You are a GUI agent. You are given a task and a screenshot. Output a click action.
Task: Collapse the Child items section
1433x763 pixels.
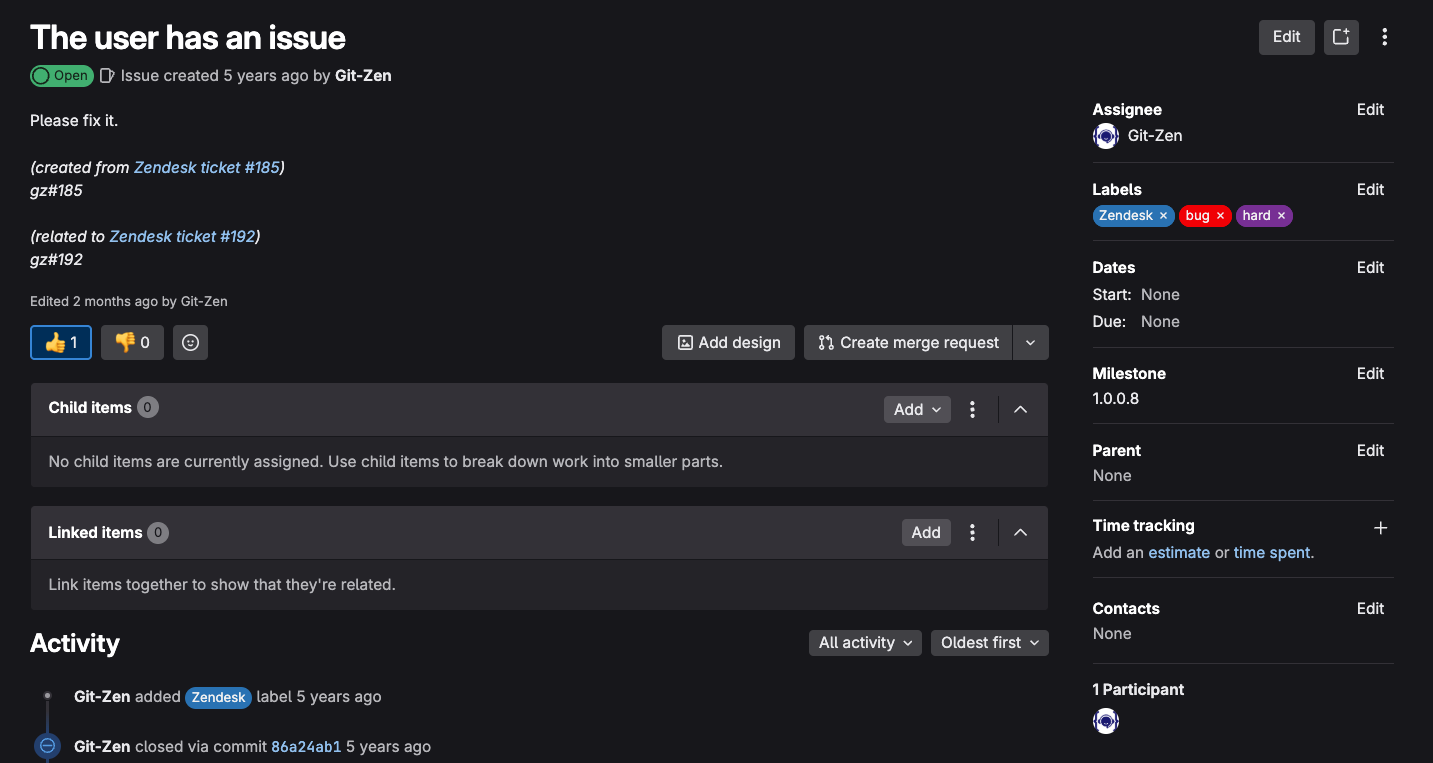pyautogui.click(x=1020, y=409)
